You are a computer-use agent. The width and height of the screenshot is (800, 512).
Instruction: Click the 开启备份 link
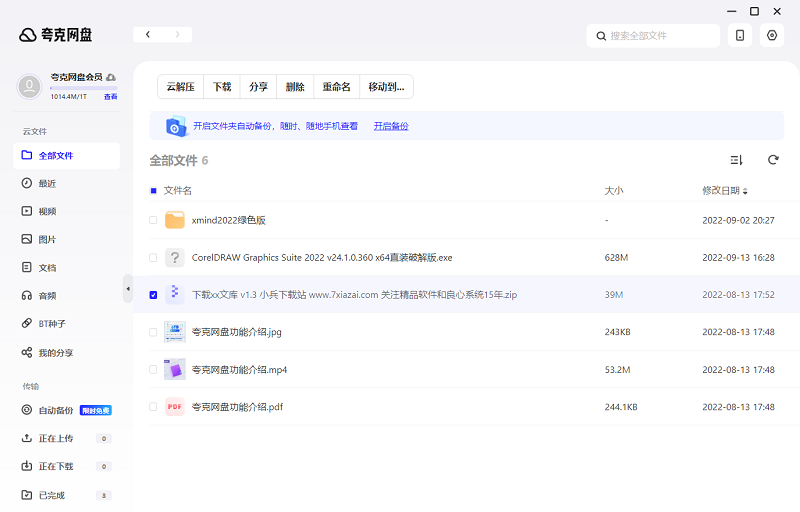[391, 126]
